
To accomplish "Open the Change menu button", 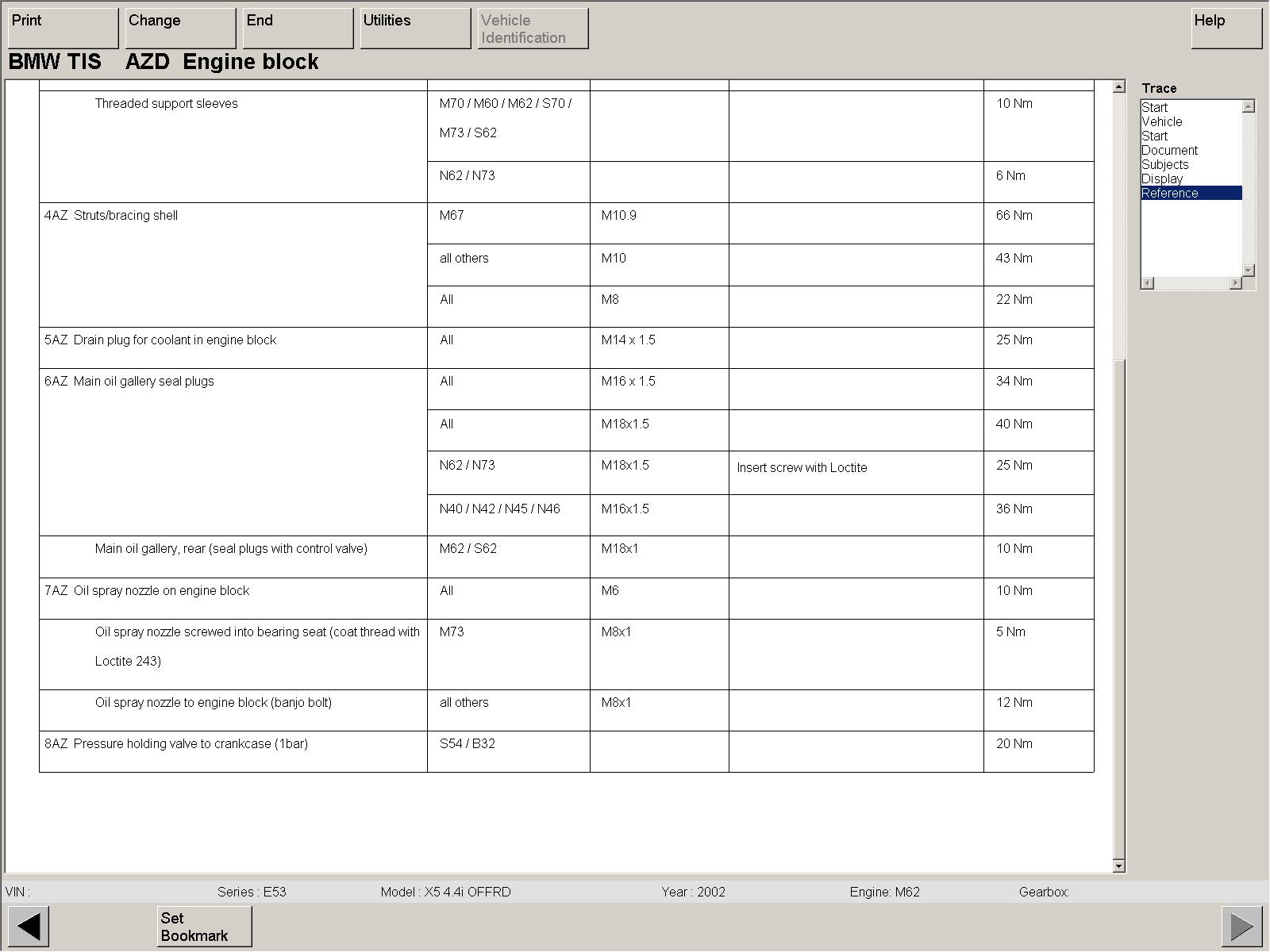I will coord(180,28).
